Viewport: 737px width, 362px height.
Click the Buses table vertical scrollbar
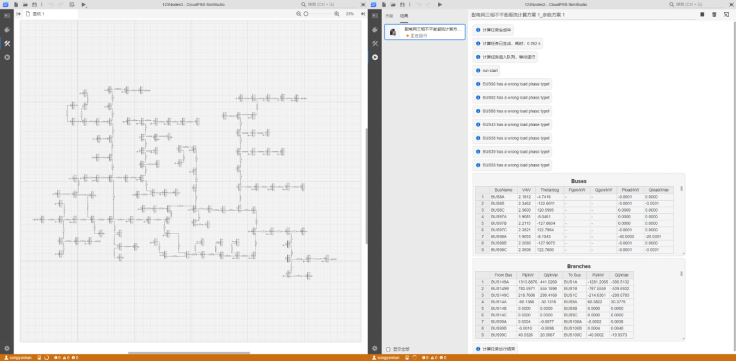pyautogui.click(x=682, y=189)
